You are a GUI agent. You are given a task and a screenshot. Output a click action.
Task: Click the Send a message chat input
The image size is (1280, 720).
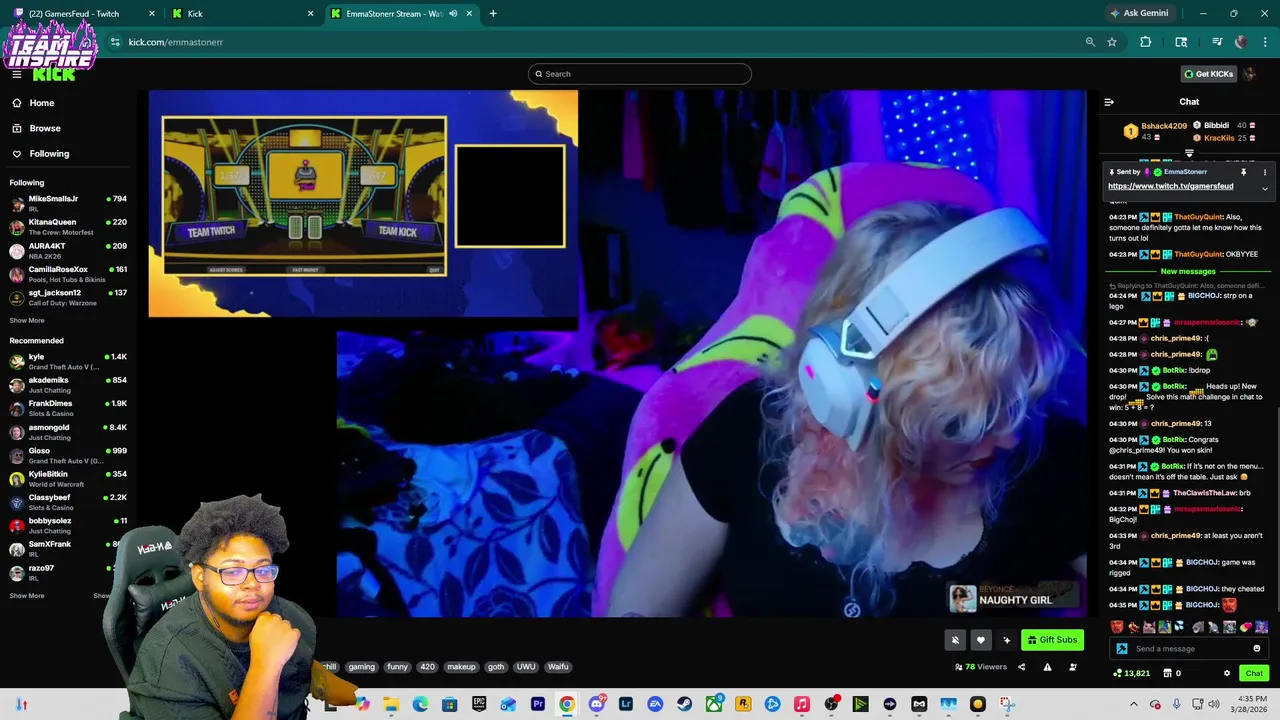[1189, 649]
